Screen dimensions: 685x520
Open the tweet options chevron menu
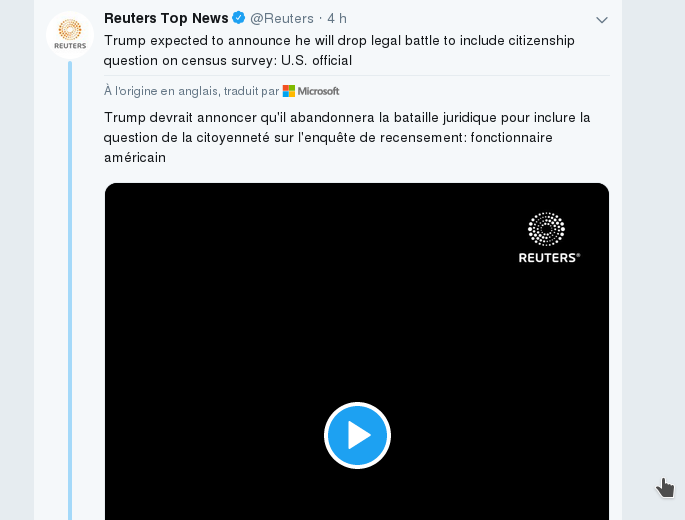602,19
